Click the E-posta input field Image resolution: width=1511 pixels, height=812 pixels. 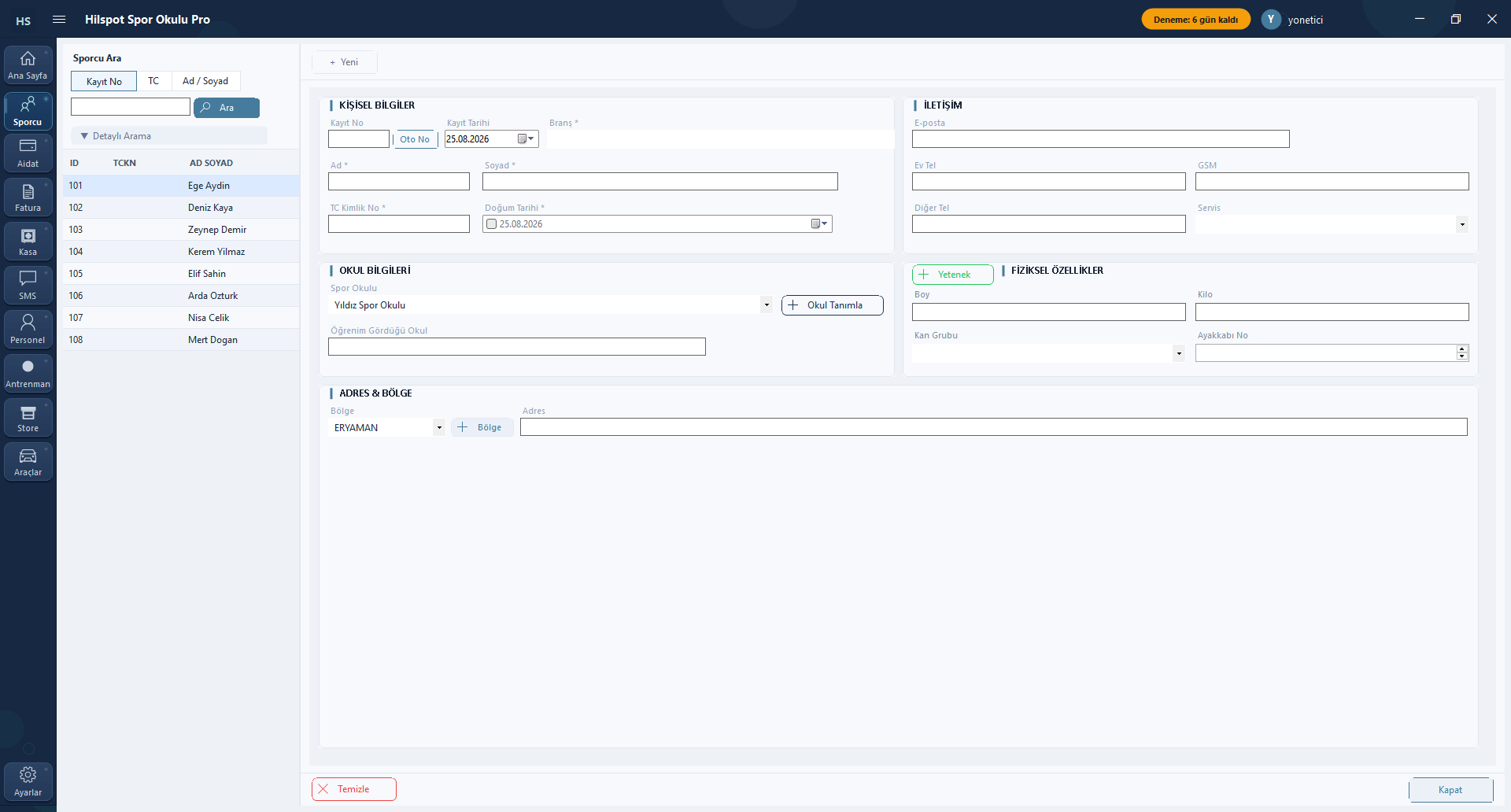point(1101,139)
